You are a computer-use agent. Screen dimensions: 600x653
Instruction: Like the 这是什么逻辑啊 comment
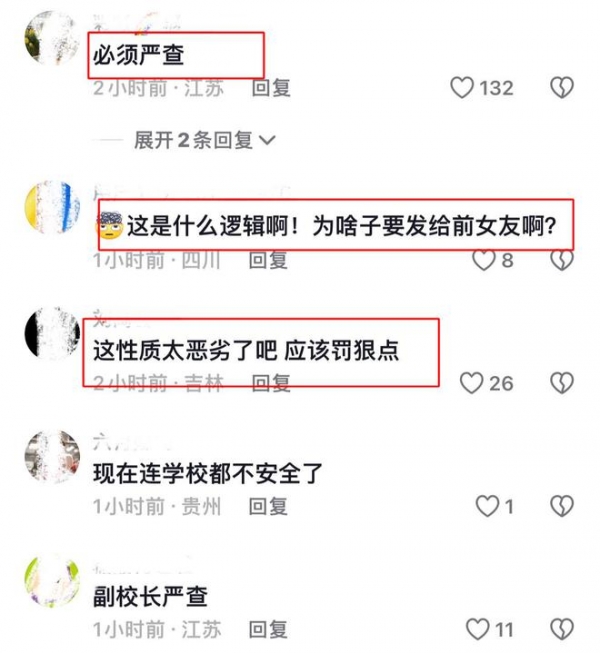[x=484, y=260]
